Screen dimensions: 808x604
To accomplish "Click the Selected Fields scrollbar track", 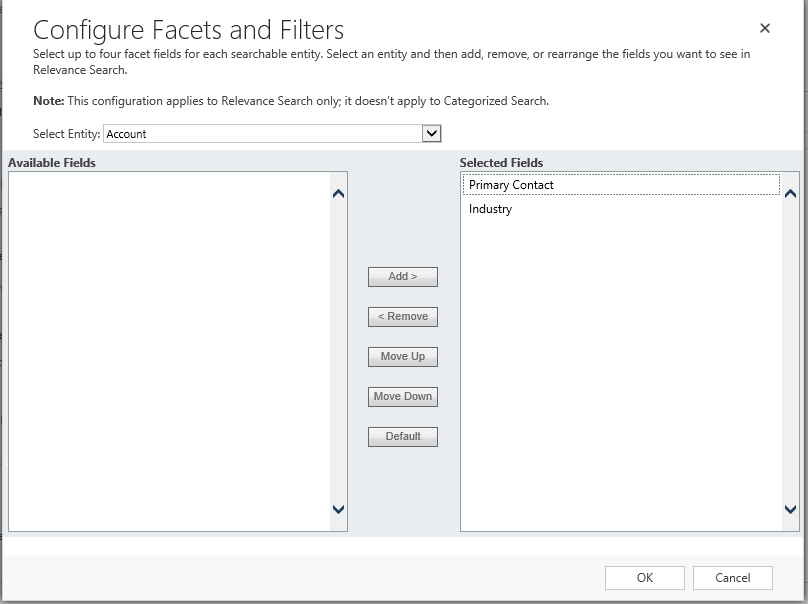I will coord(791,350).
